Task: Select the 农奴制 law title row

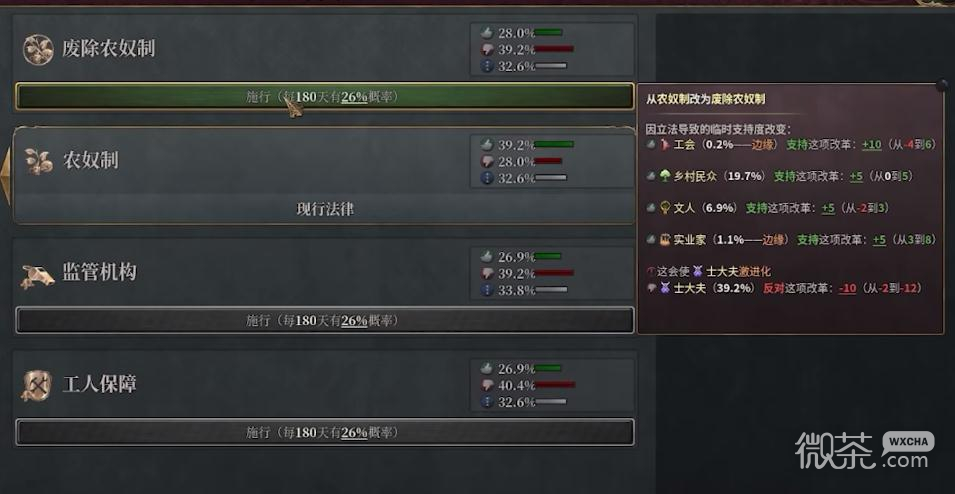Action: click(325, 161)
